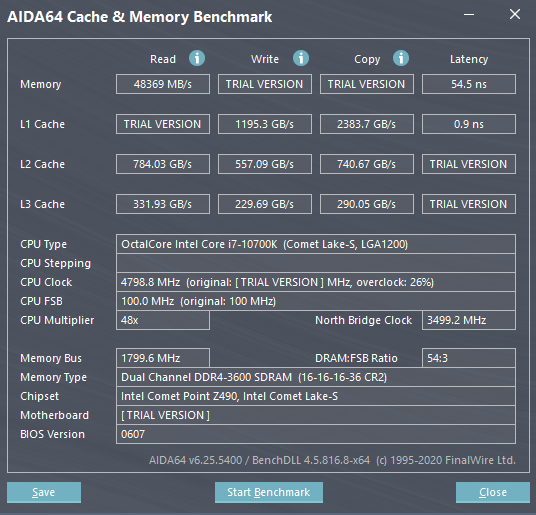Image resolution: width=536 pixels, height=515 pixels.
Task: Click the L1 Cache Write 1195.3 GB/s box
Action: click(x=265, y=124)
